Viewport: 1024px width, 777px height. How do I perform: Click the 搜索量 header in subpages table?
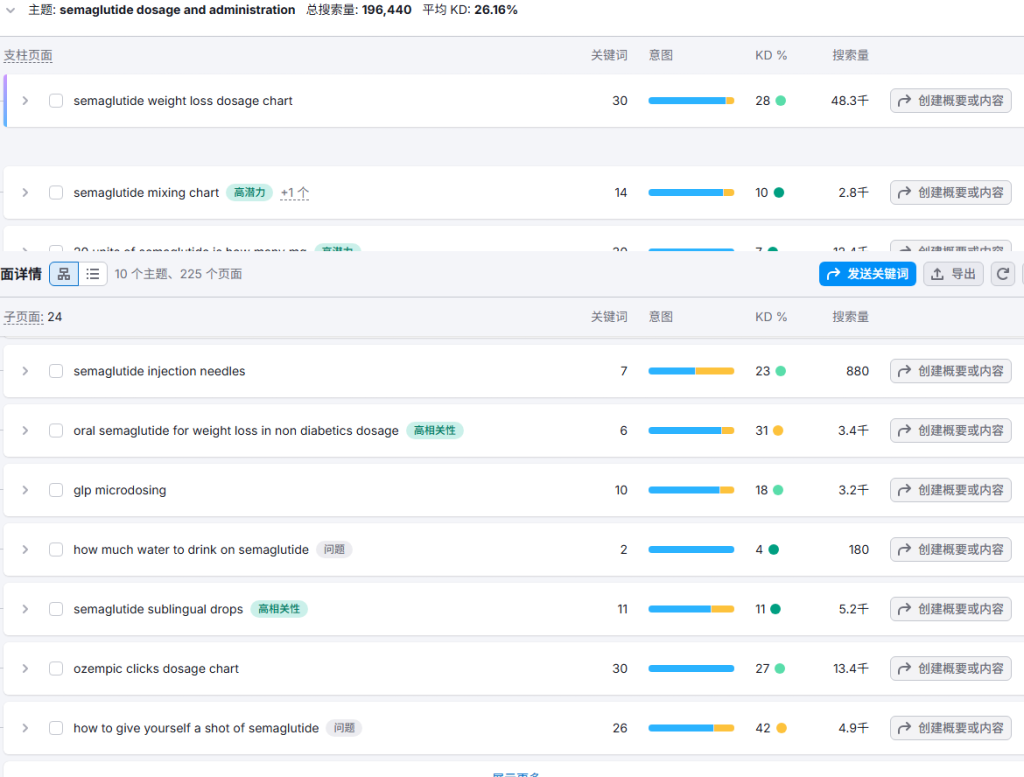(x=850, y=317)
